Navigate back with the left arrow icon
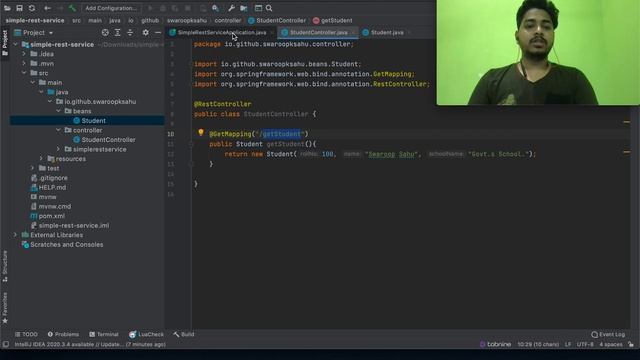 click(x=47, y=8)
